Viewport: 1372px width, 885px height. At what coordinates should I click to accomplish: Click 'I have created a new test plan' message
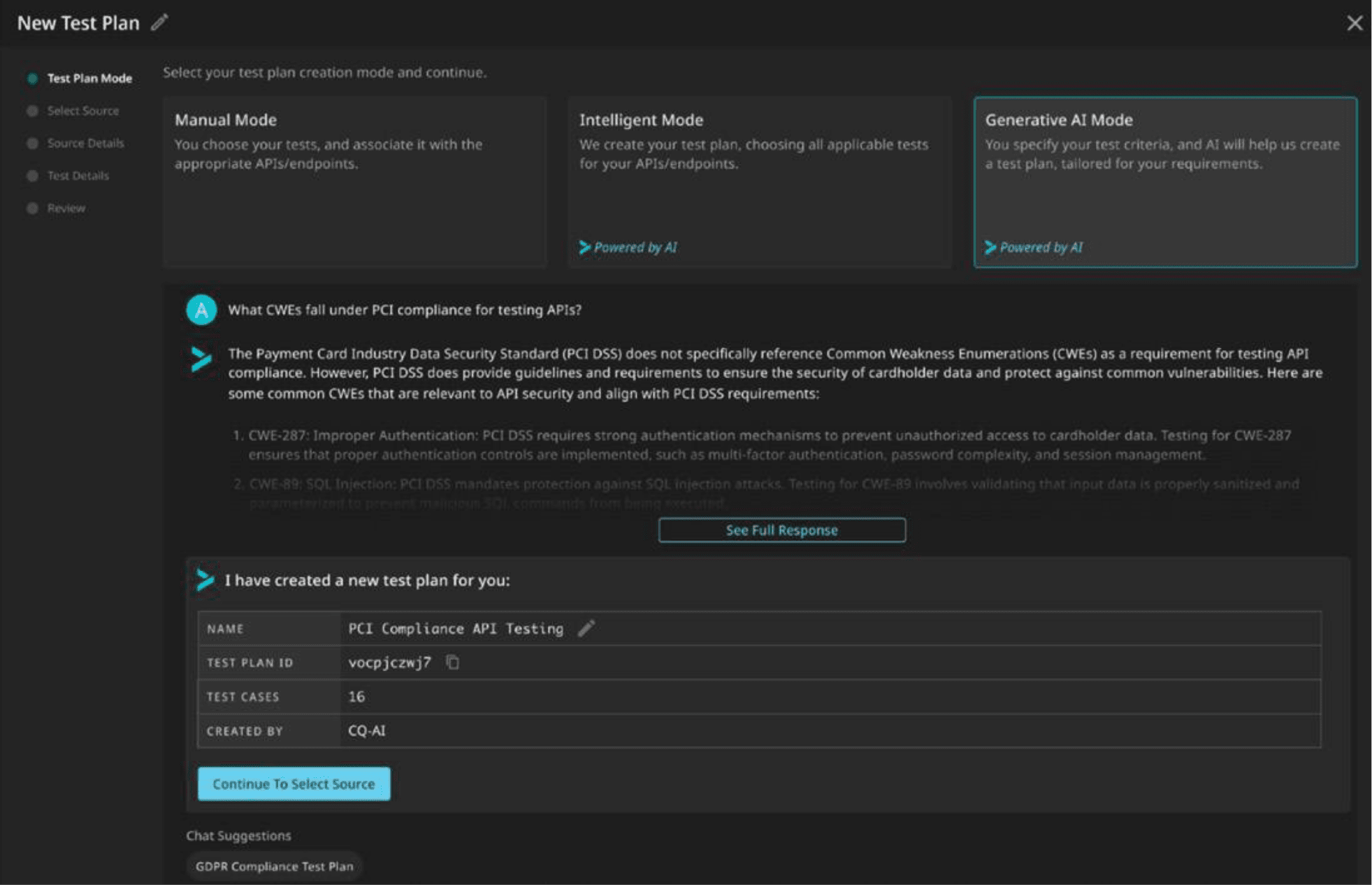(367, 580)
